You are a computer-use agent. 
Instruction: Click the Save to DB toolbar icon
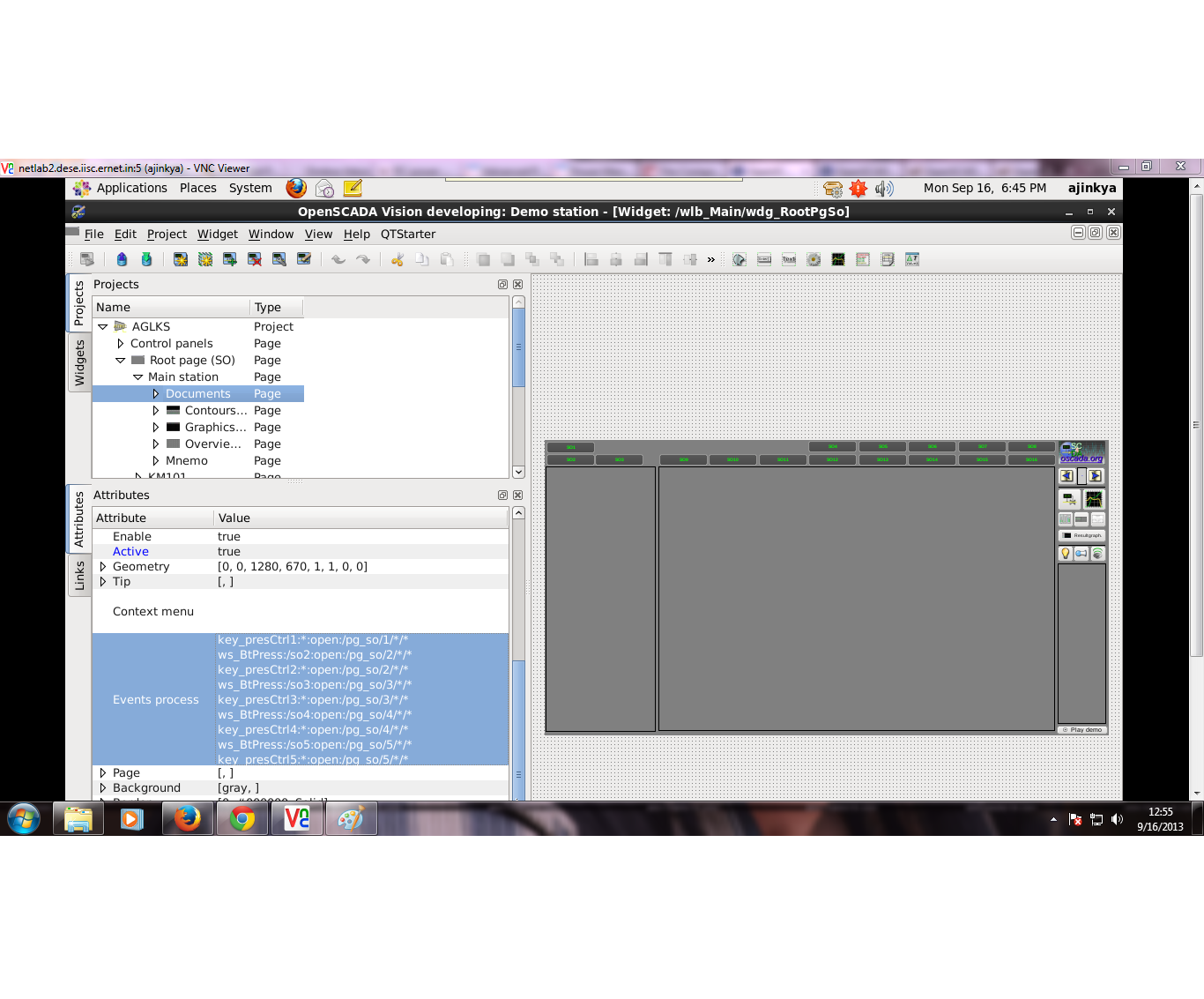point(146,259)
